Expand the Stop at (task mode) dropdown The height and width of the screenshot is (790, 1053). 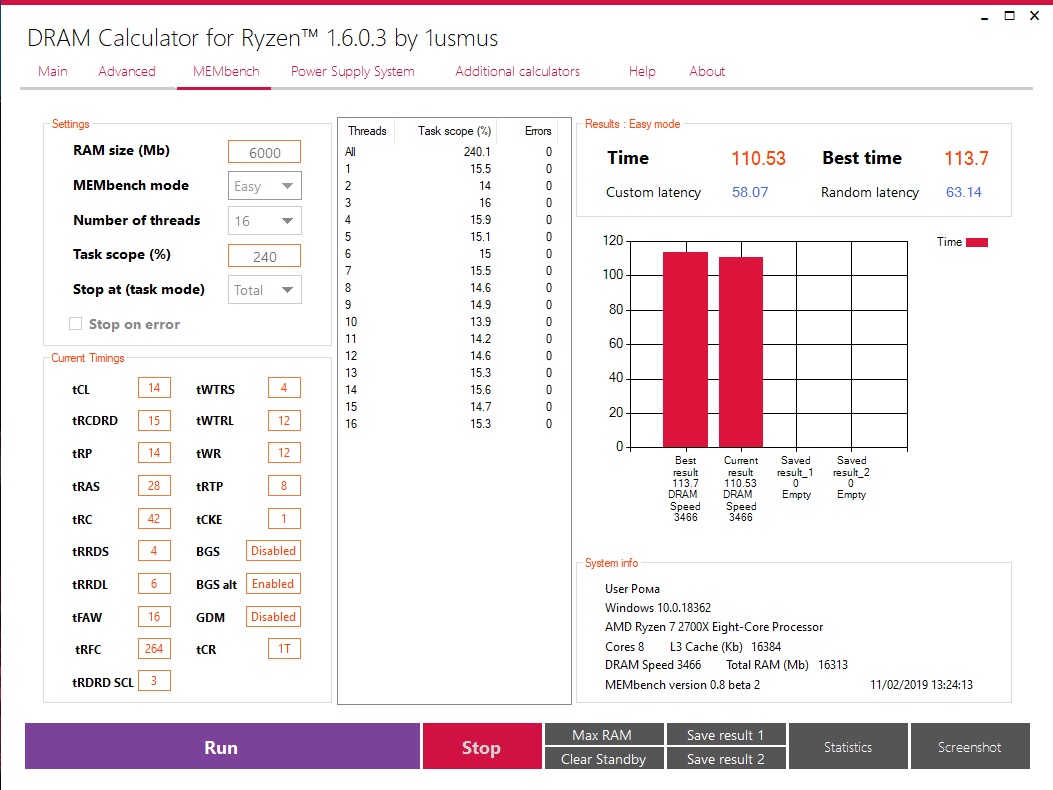[x=265, y=290]
